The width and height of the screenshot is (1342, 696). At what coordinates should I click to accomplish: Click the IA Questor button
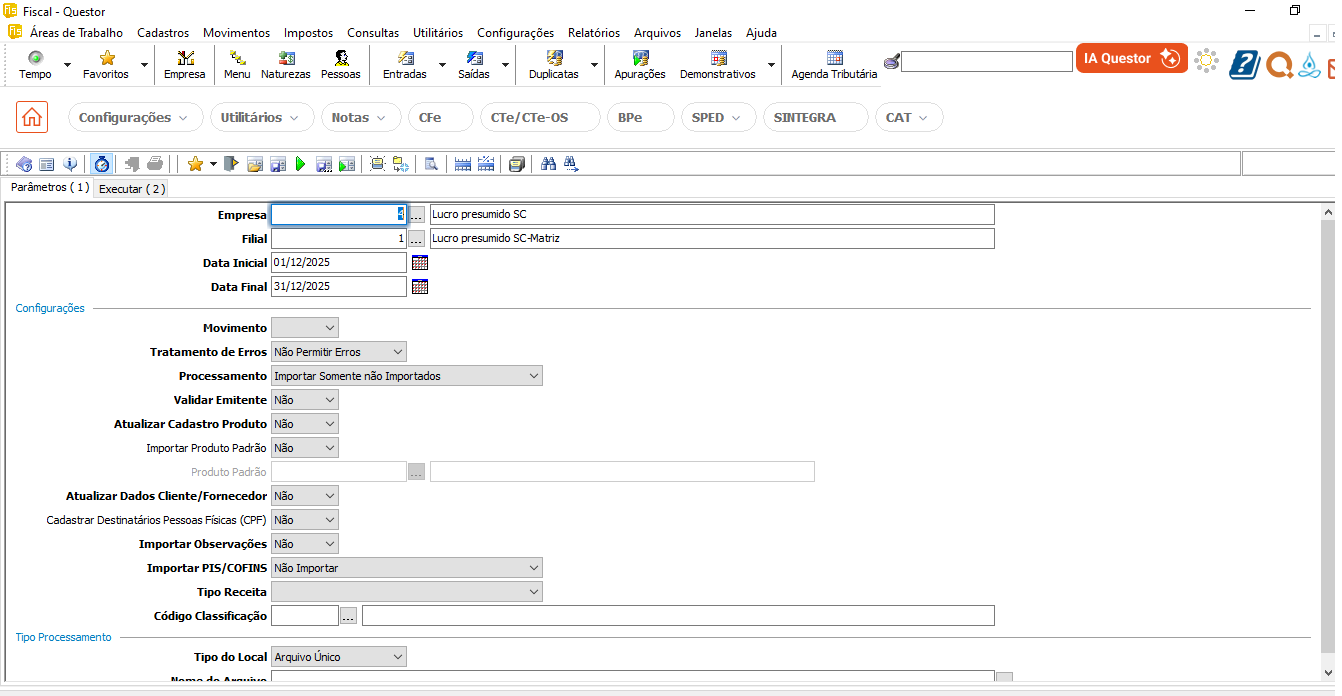pyautogui.click(x=1131, y=59)
